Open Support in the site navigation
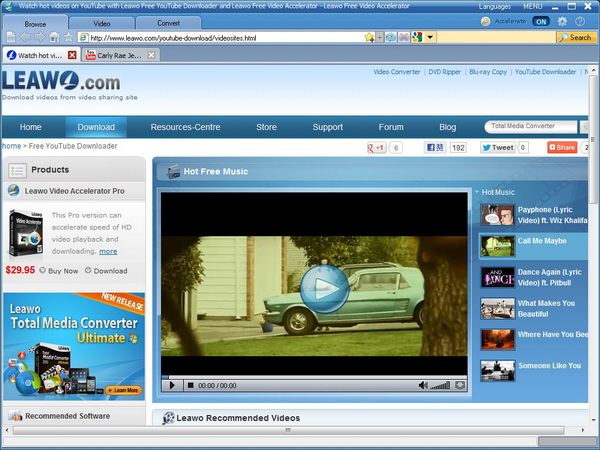 click(x=328, y=127)
